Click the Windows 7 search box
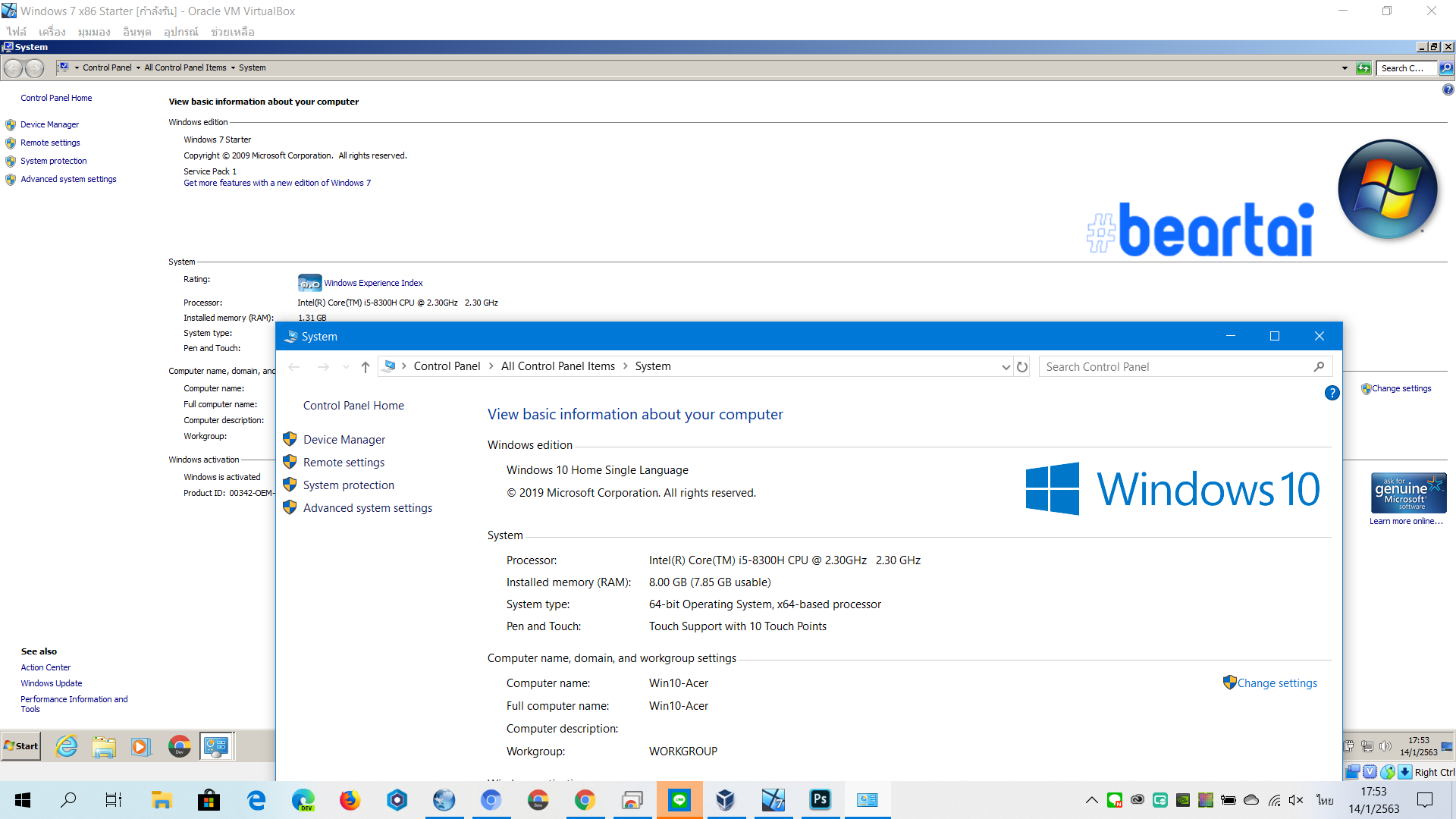 click(1407, 68)
